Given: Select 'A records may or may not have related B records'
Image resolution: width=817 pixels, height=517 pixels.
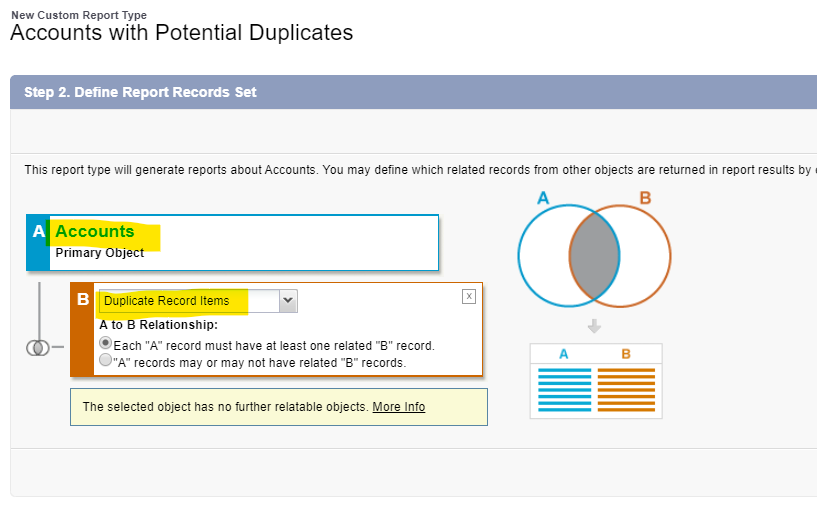Looking at the screenshot, I should coord(106,360).
